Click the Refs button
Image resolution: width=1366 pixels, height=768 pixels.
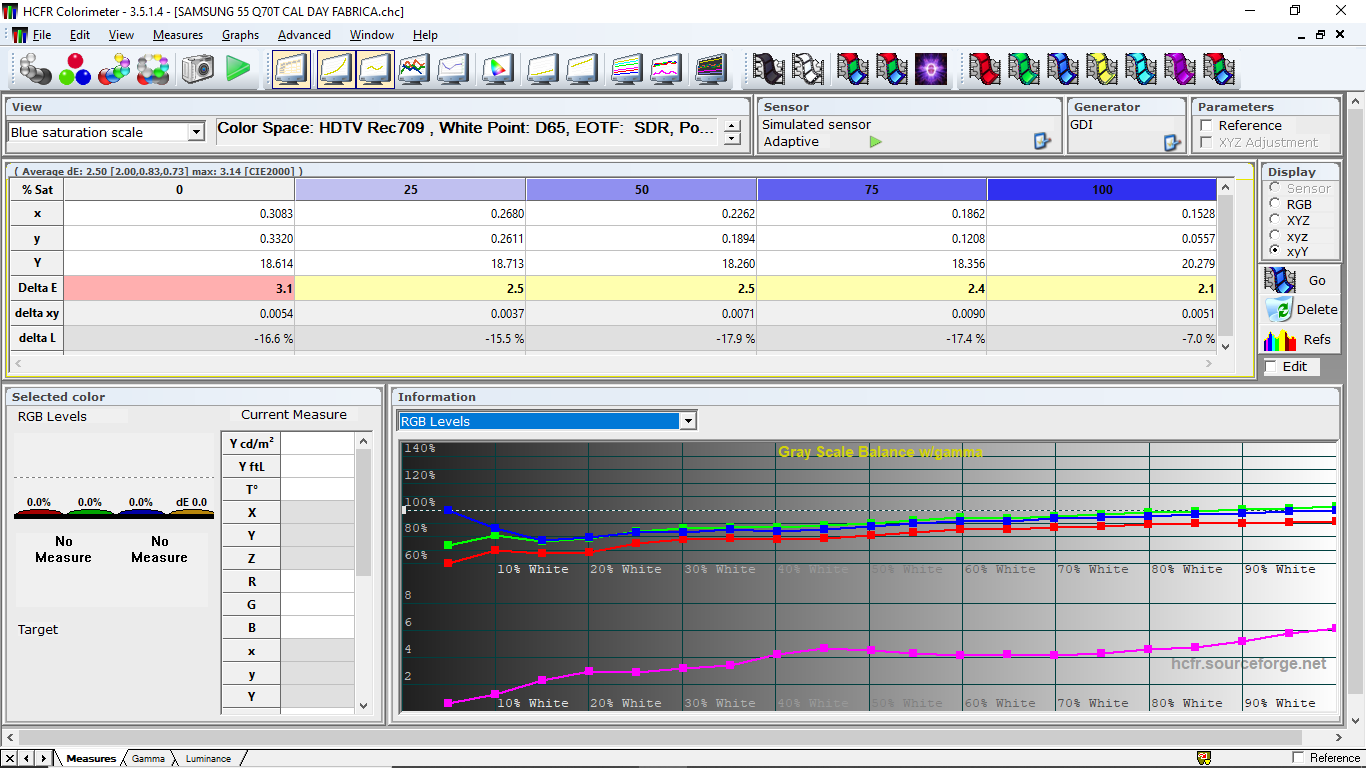tap(1300, 339)
